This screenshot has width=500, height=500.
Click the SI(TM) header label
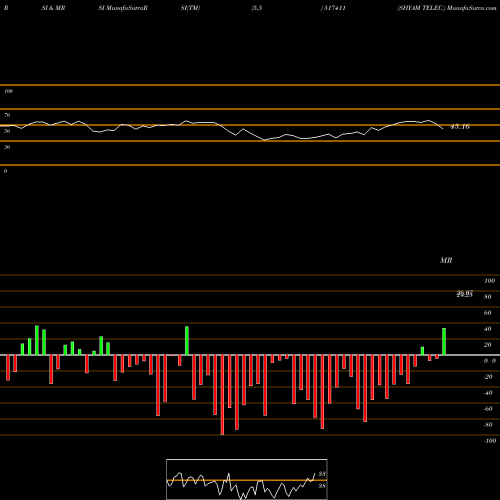pyautogui.click(x=190, y=8)
